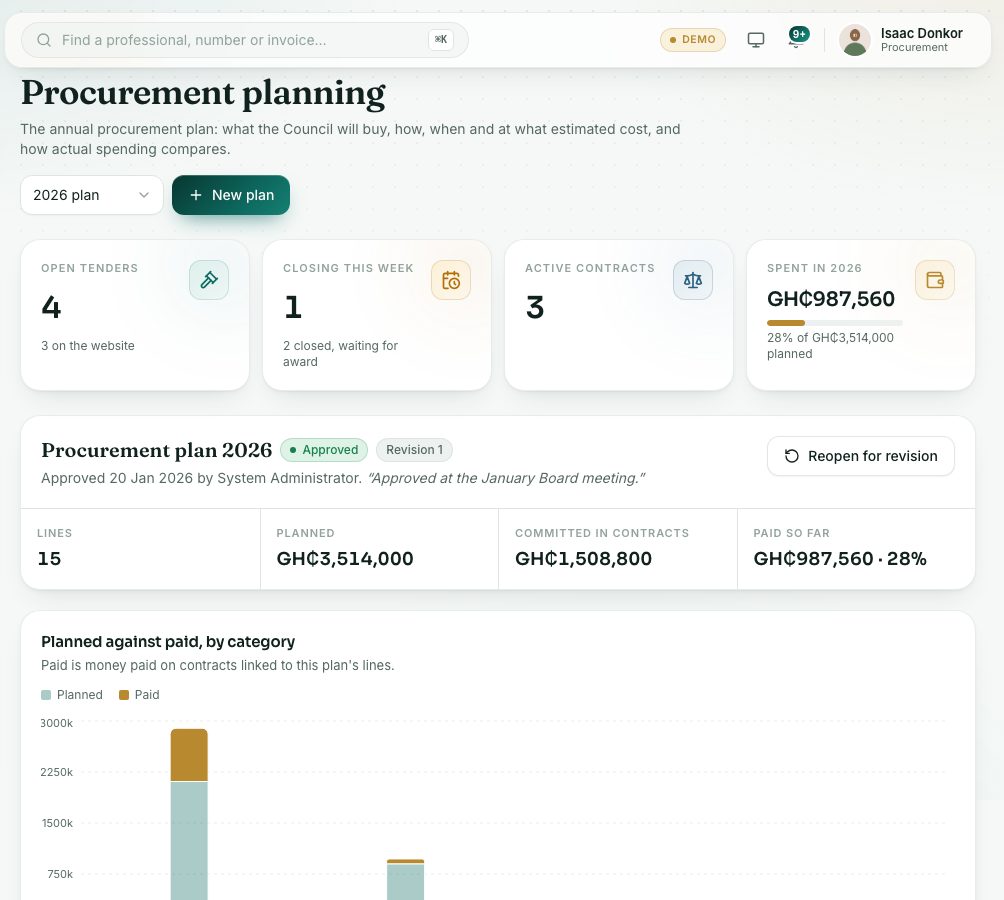Image resolution: width=1004 pixels, height=900 pixels.
Task: Click the Closing This Week count 1
Action: pyautogui.click(x=293, y=307)
